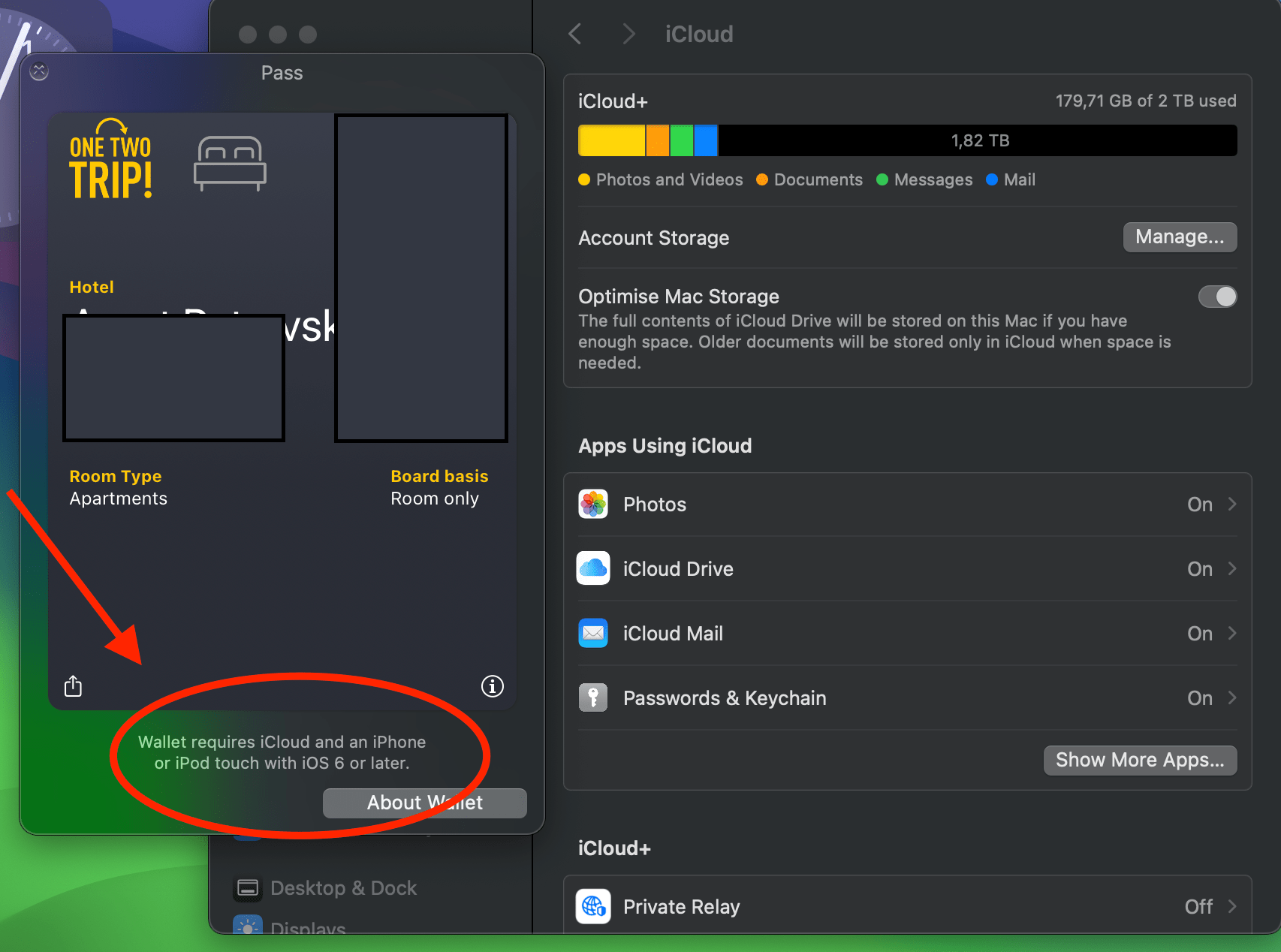Click the share icon on the hotel pass
This screenshot has height=952, width=1281.
72,685
